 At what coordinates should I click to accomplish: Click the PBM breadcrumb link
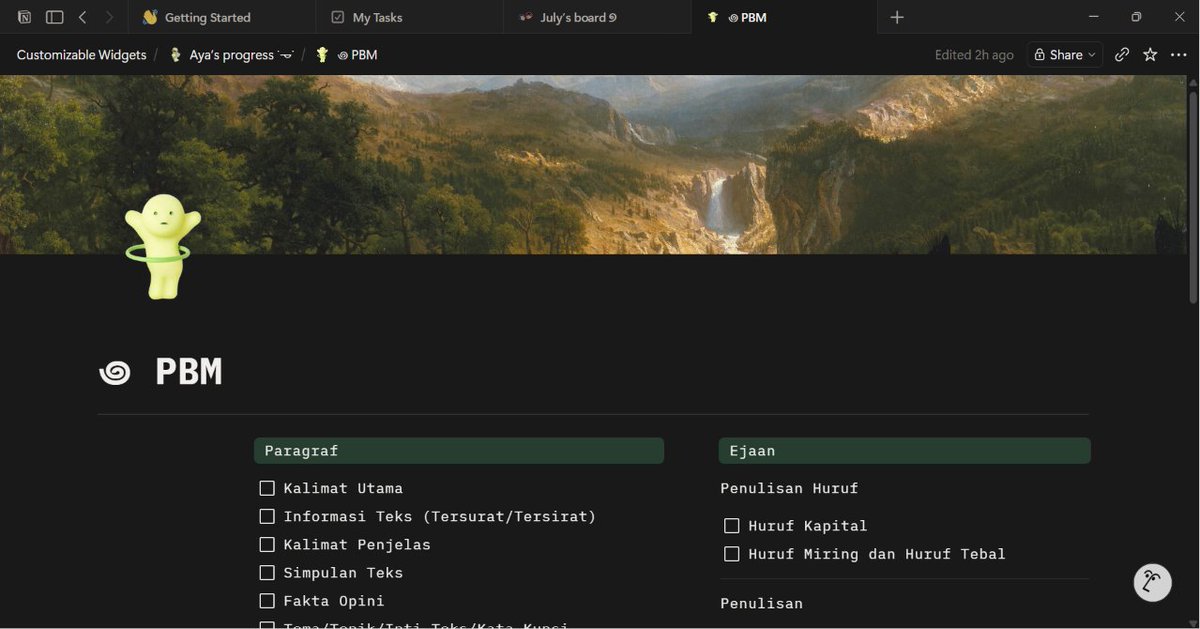347,55
